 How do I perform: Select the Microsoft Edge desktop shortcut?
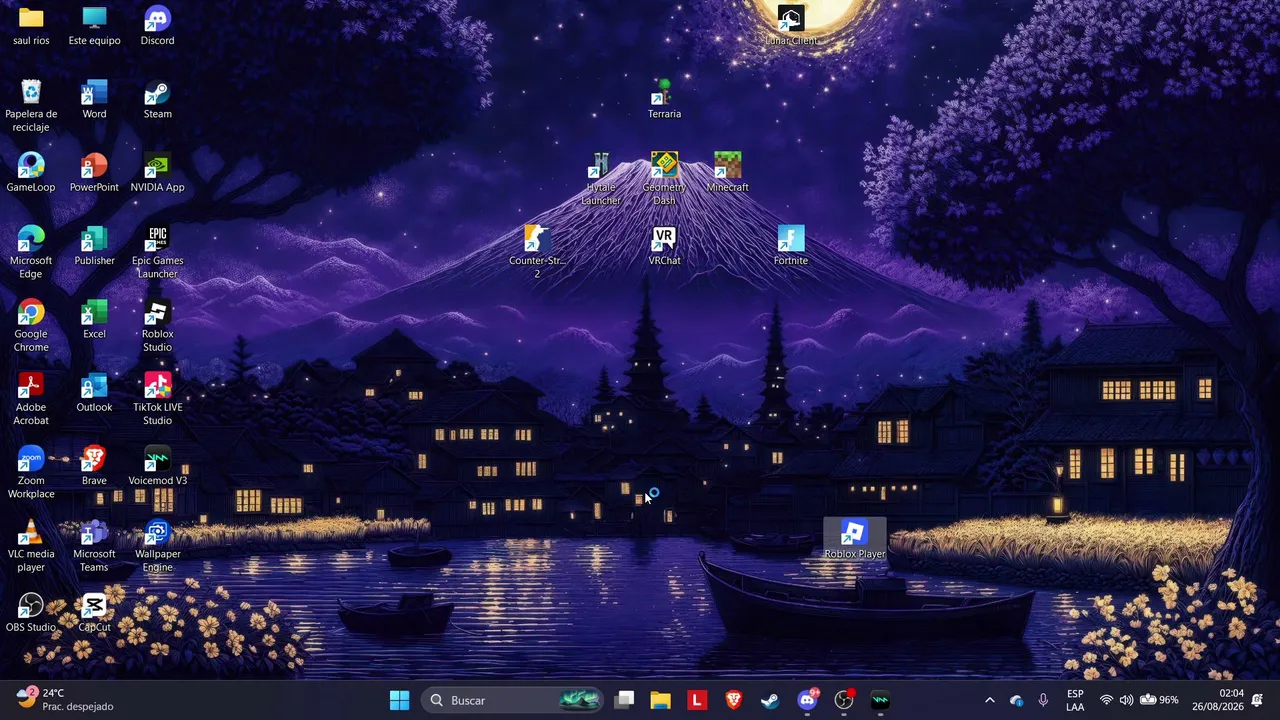pos(31,252)
